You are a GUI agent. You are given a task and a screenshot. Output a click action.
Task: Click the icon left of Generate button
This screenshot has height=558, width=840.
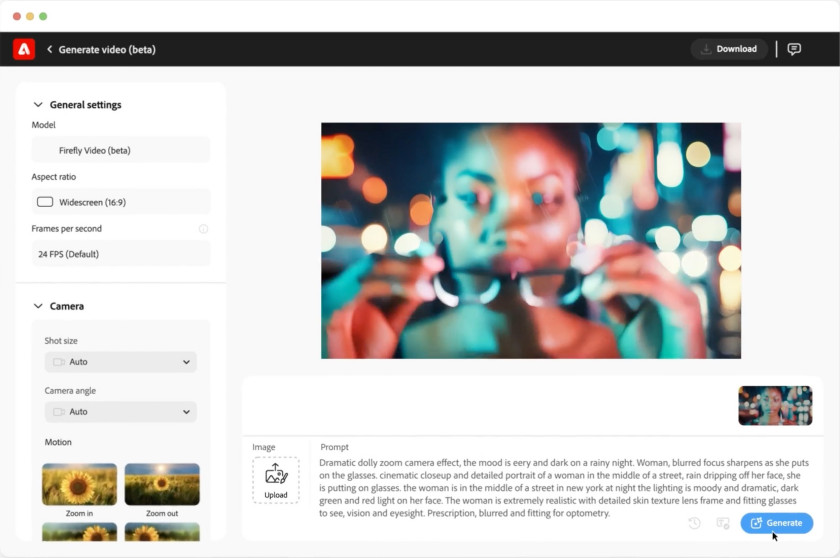[x=723, y=523]
